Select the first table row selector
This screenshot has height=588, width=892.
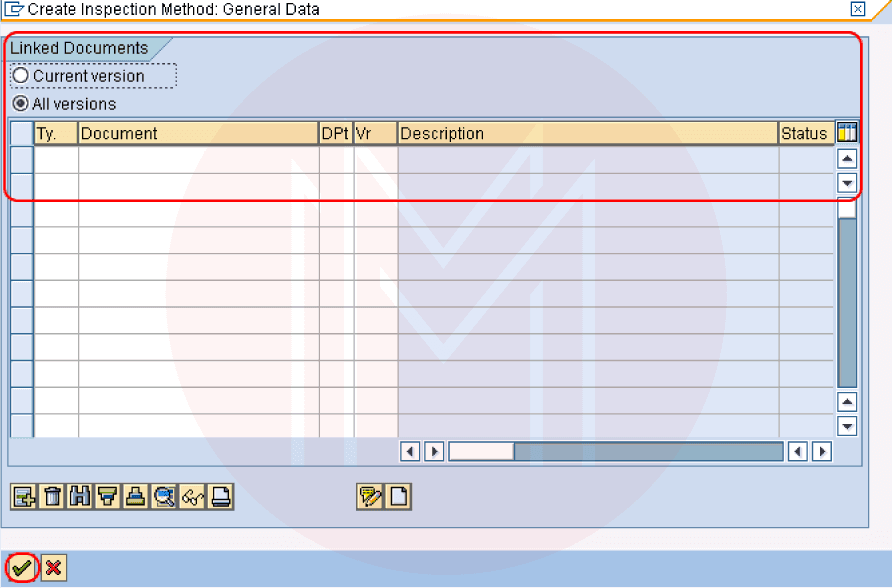(22, 159)
